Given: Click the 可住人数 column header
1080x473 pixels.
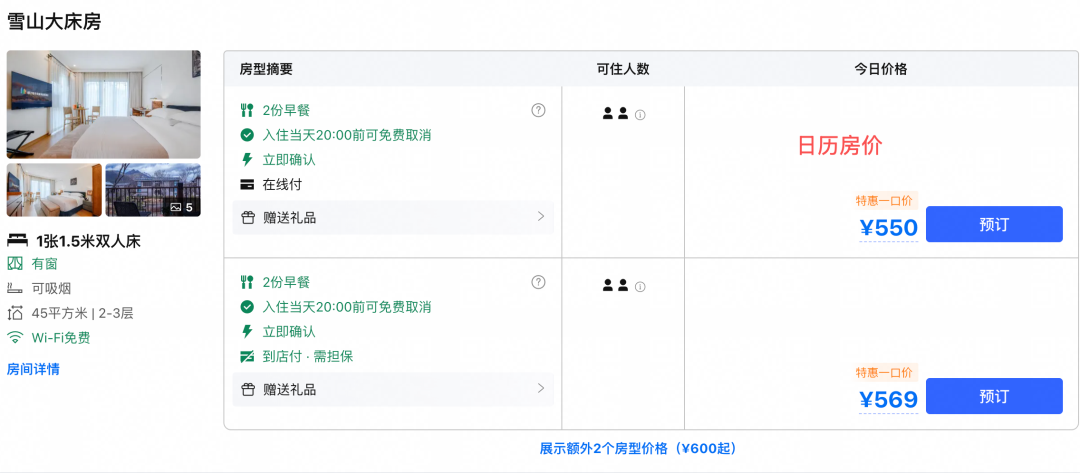Looking at the screenshot, I should tap(623, 69).
